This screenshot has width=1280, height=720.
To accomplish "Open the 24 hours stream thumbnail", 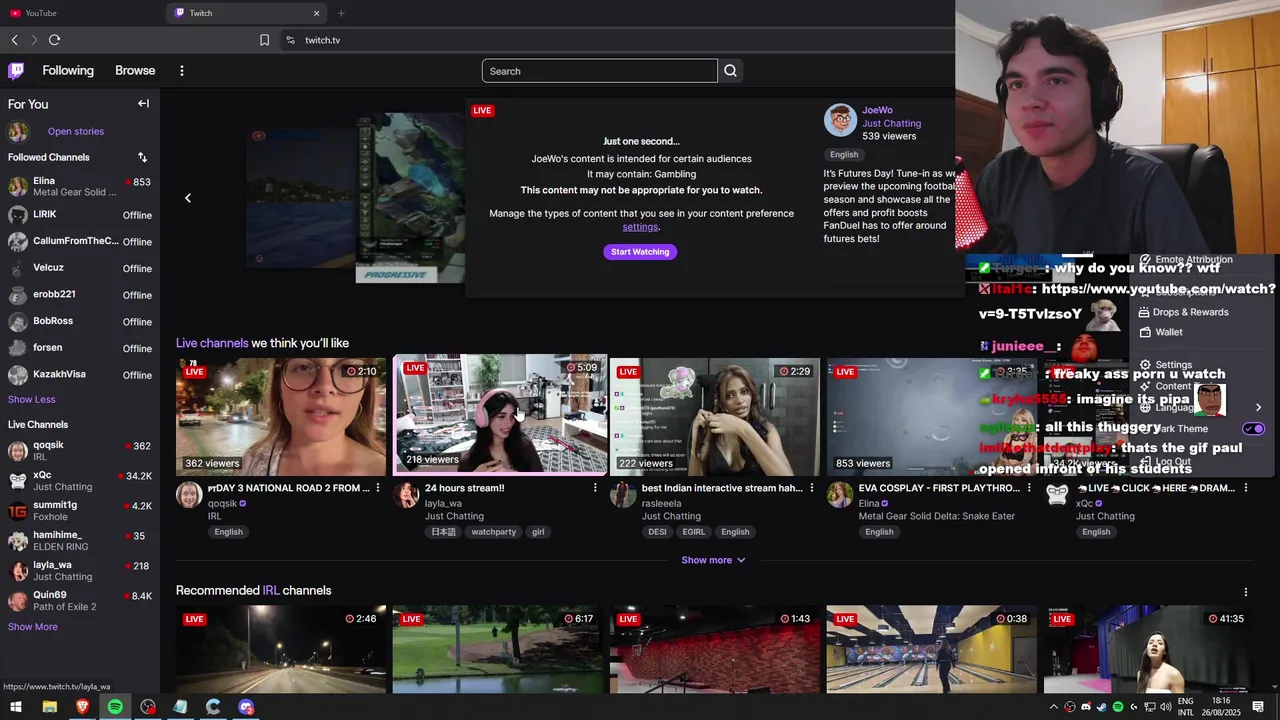I will pyautogui.click(x=499, y=413).
